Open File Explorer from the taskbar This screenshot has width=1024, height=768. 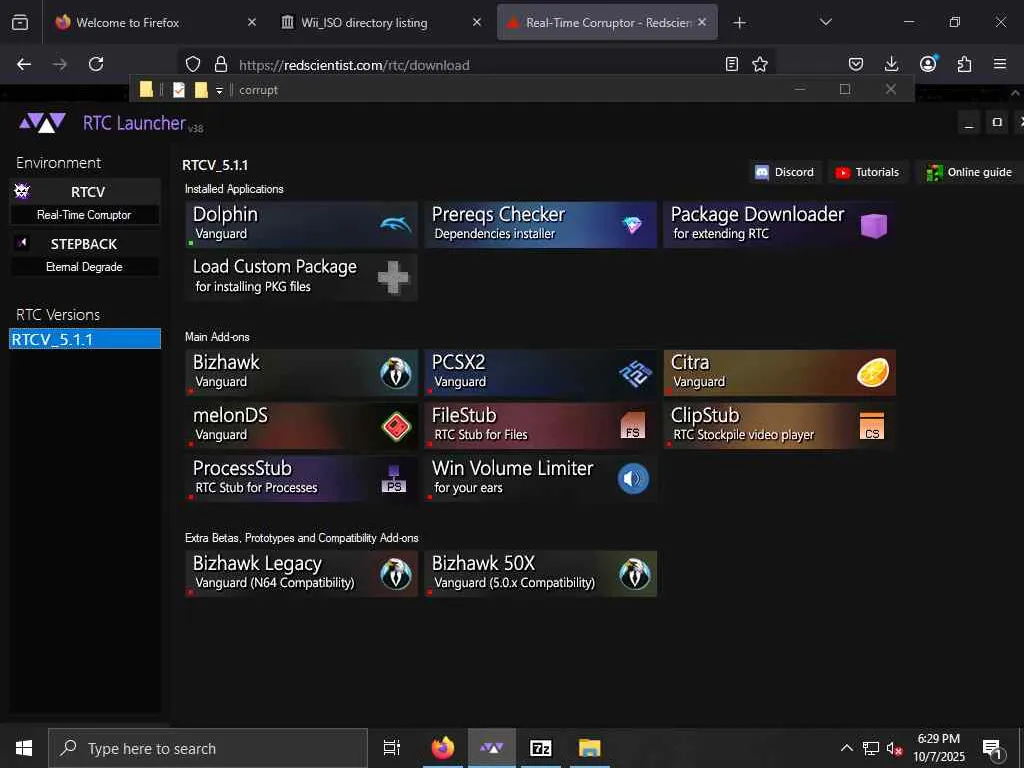coord(590,748)
